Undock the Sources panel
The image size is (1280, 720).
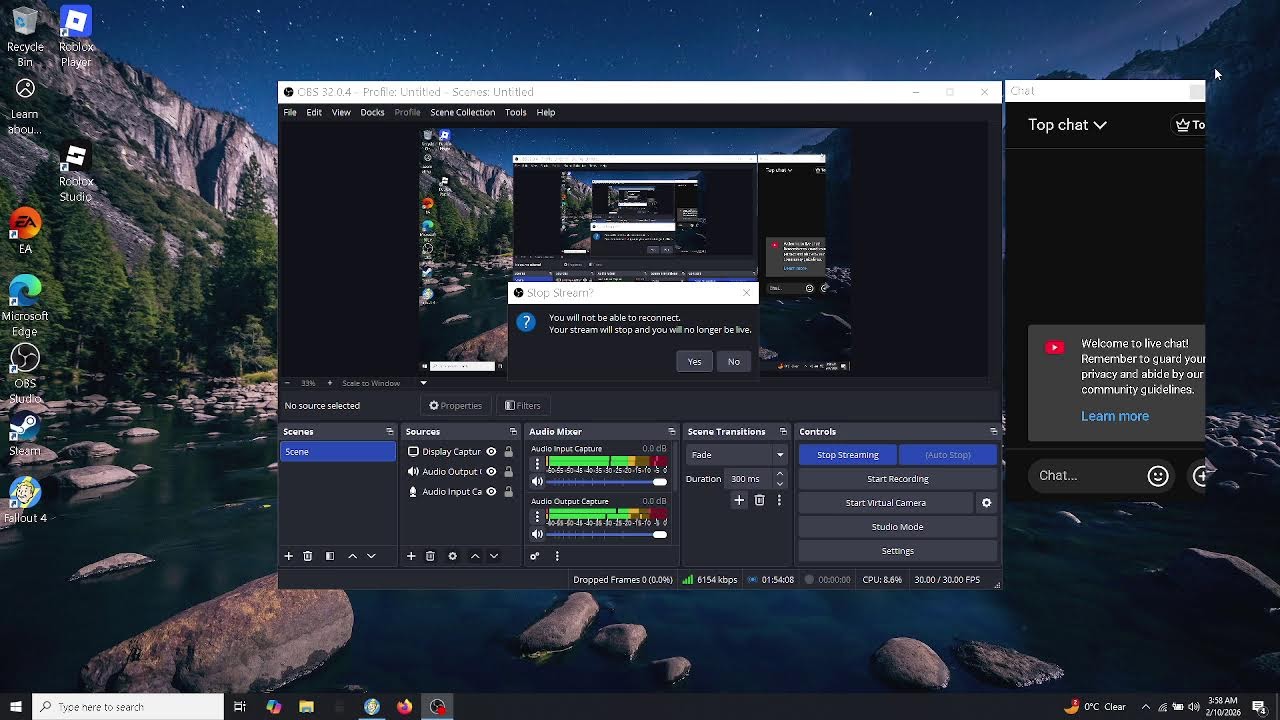coord(513,432)
